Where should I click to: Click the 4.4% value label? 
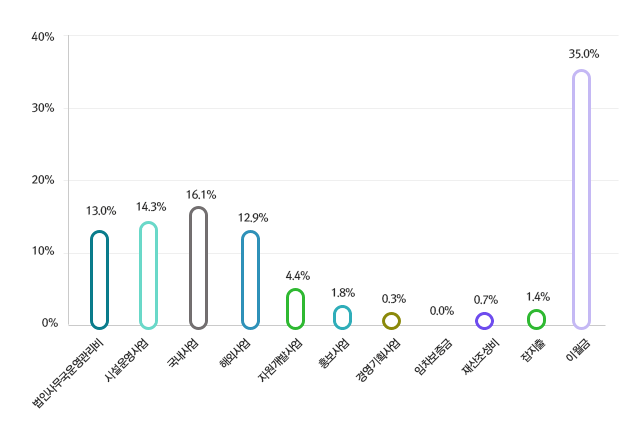[x=297, y=275]
